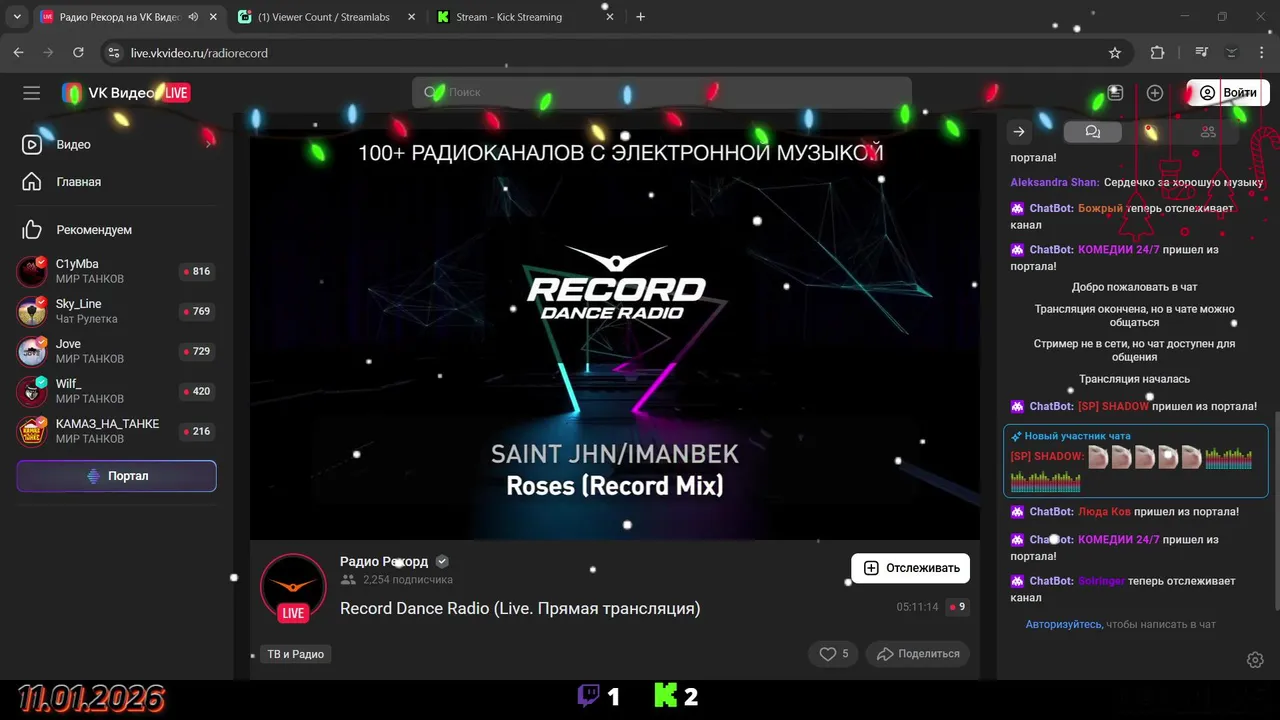Screen dimensions: 1280x720
Task: Click Люда Ков username in chat
Action: [x=1105, y=512]
